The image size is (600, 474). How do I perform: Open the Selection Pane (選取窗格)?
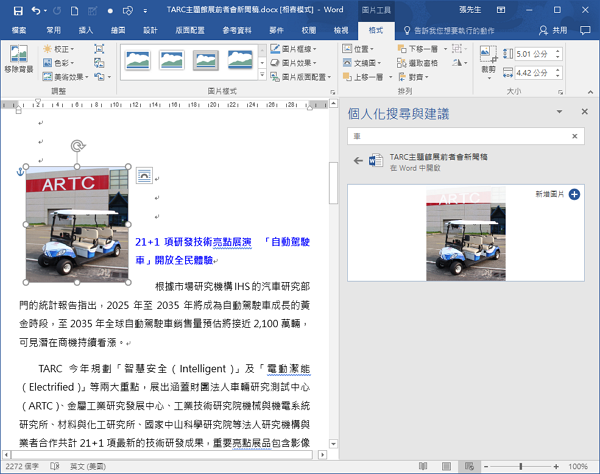417,63
